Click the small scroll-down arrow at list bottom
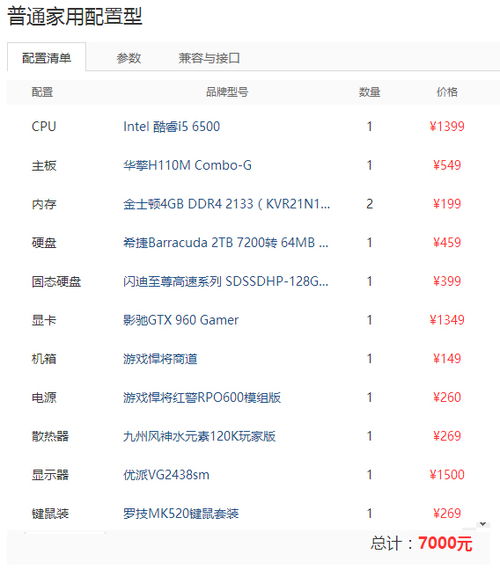 (483, 524)
